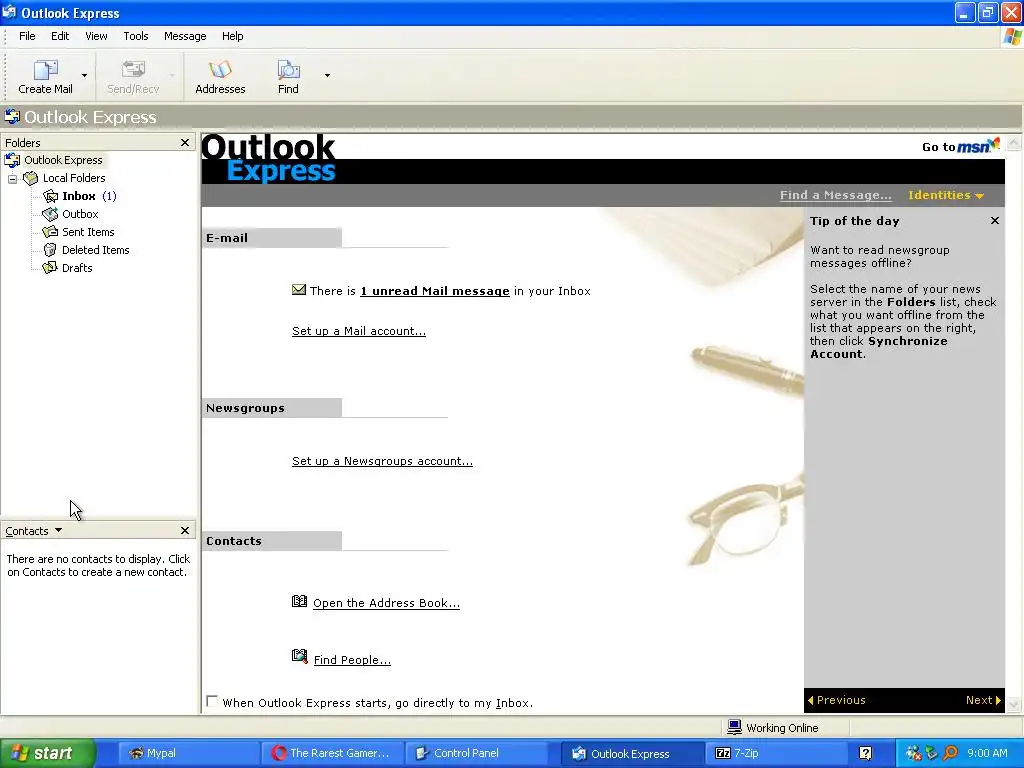
Task: Click the Find People icon beside link
Action: 299,656
